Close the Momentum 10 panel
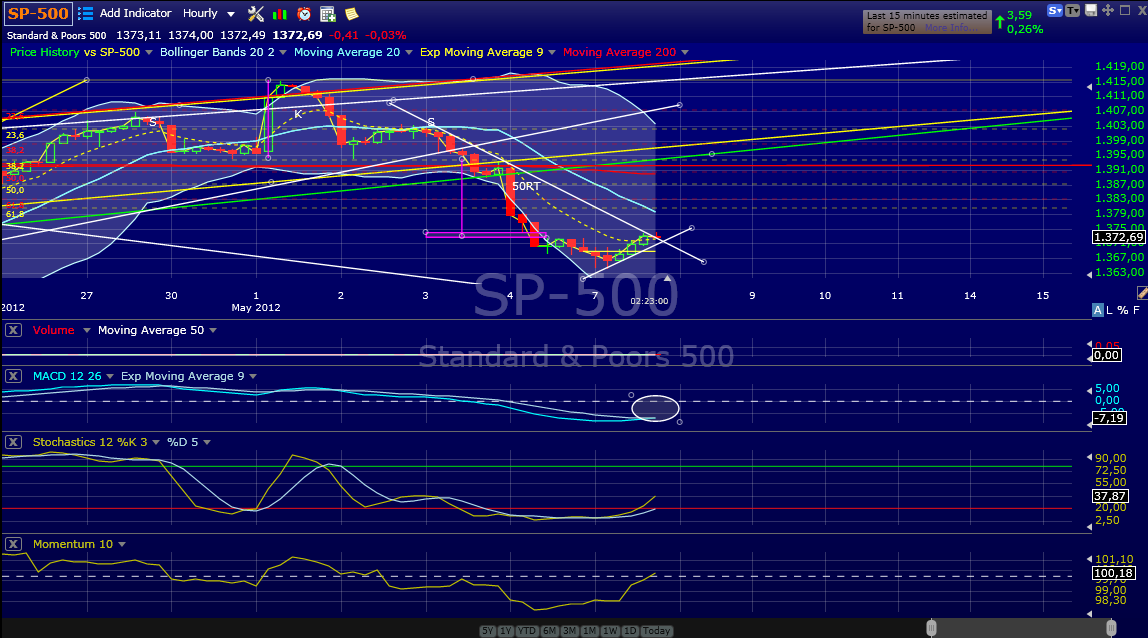Screen dimensions: 1148x638 [x=13, y=544]
